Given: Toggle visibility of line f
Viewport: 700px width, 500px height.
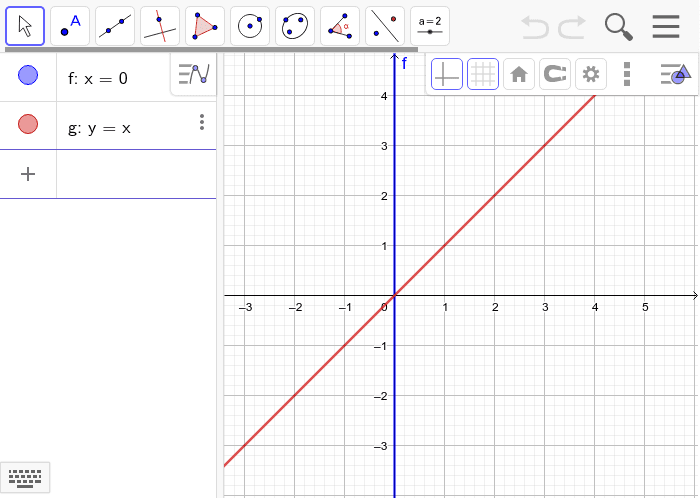Looking at the screenshot, I should pos(28,76).
